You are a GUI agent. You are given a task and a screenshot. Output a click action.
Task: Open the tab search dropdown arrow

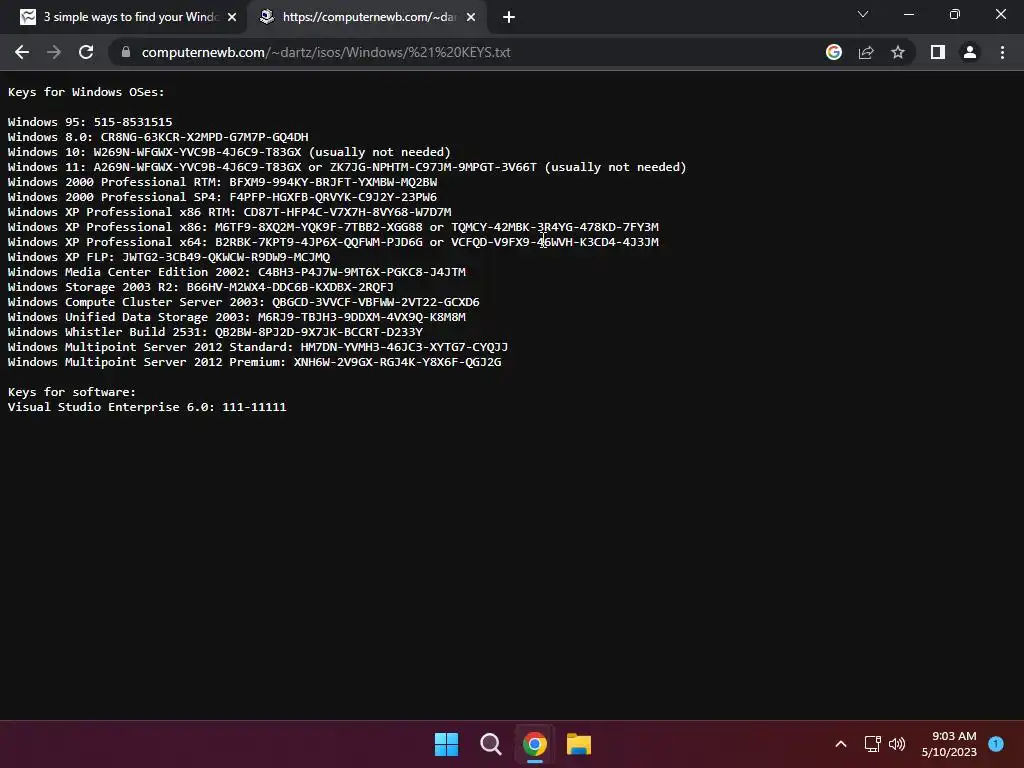[863, 14]
